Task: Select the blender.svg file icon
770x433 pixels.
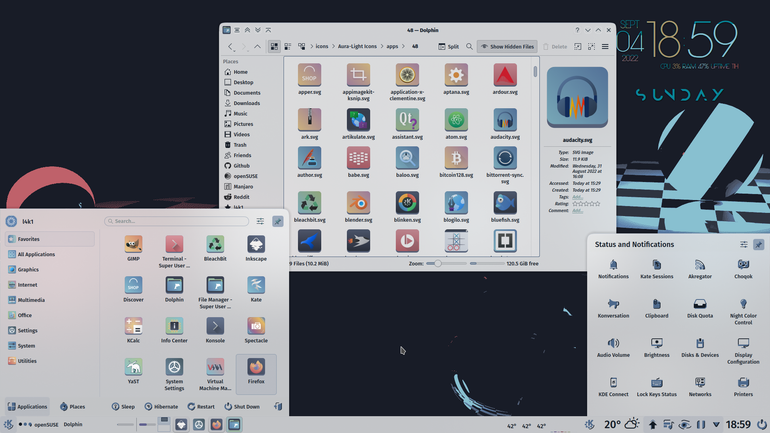Action: 358,207
